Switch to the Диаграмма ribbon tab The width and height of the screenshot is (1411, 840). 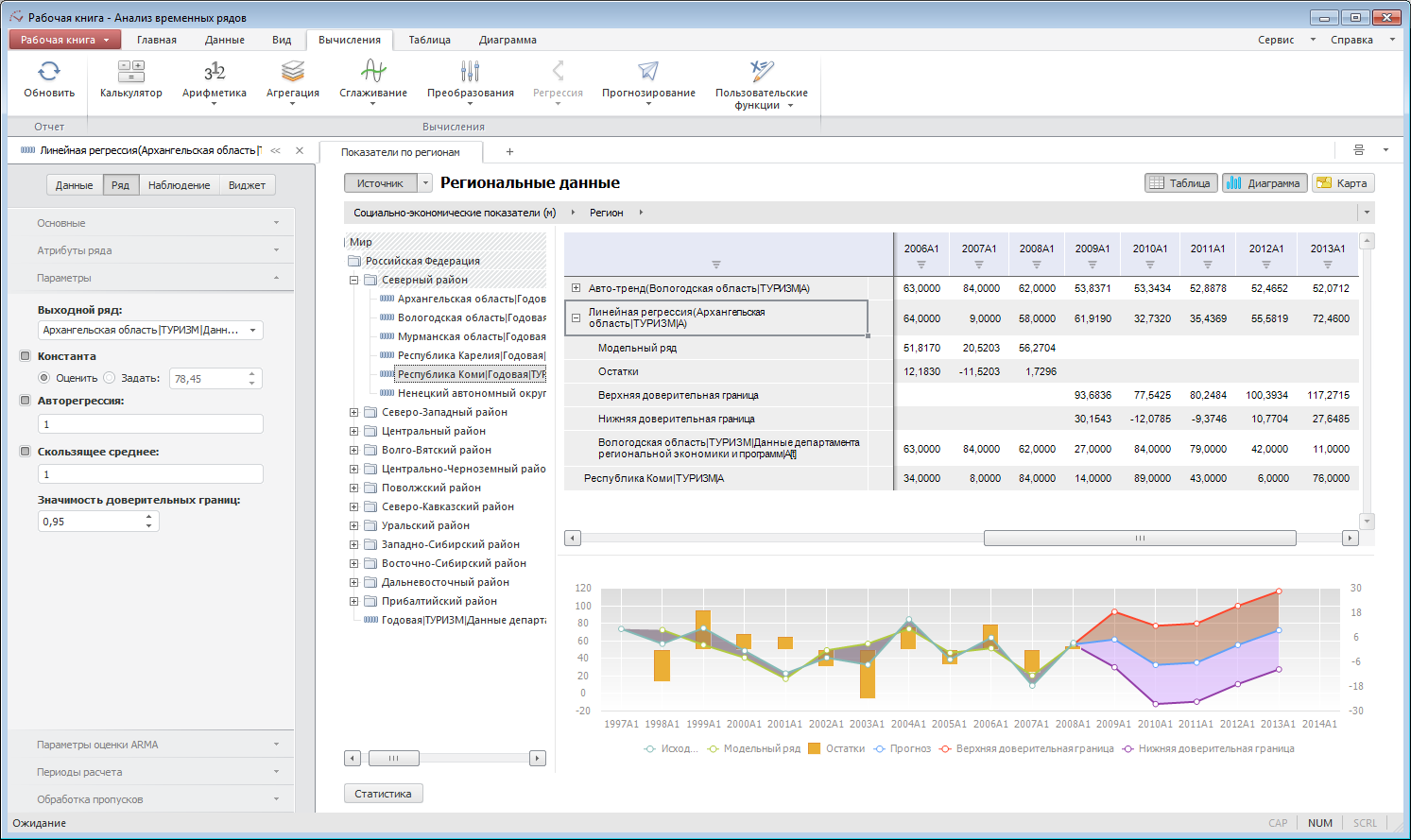point(508,40)
